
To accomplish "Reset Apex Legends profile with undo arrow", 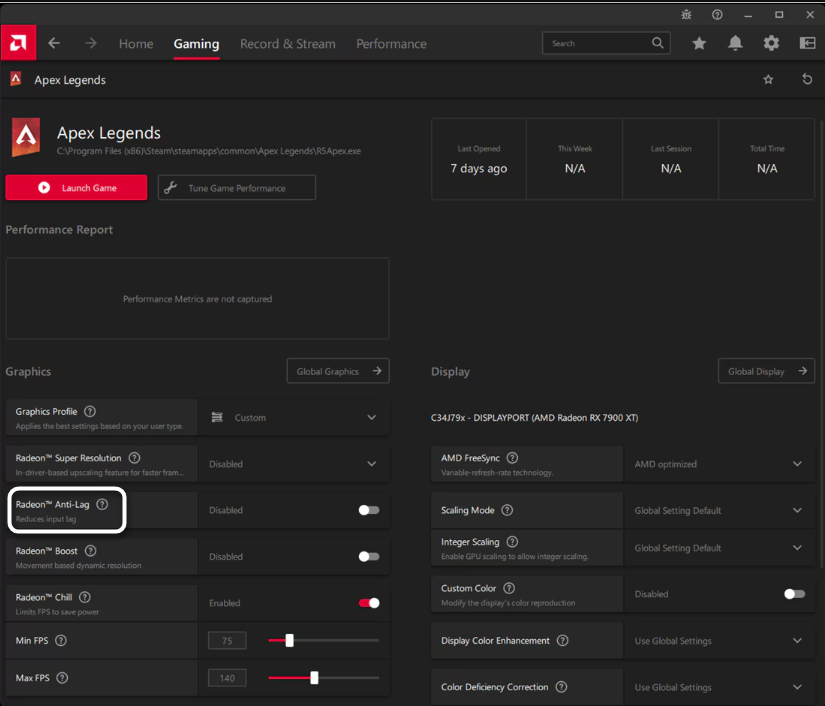I will tap(807, 79).
